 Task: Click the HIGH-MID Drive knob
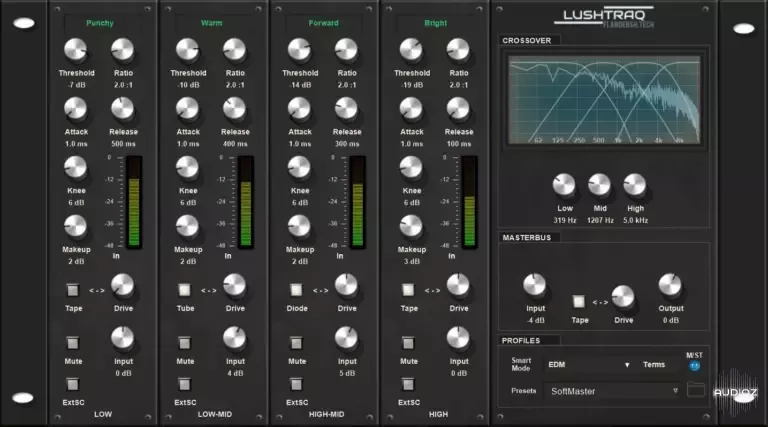click(346, 285)
